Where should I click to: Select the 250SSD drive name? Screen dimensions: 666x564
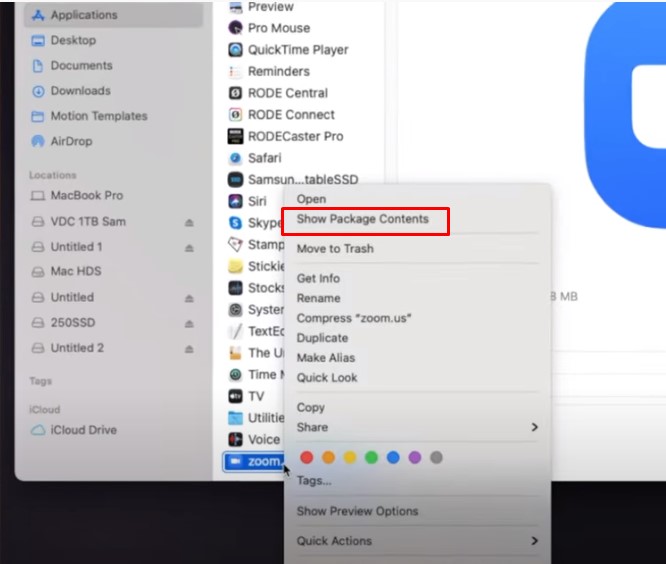pos(73,323)
